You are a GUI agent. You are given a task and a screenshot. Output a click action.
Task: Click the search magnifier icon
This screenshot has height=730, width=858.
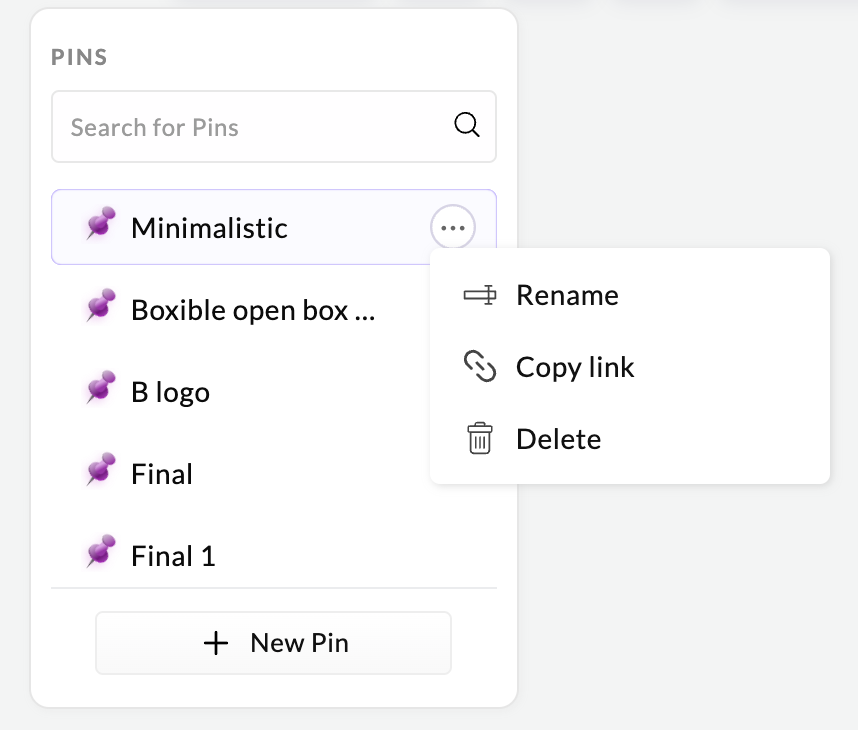[x=467, y=125]
